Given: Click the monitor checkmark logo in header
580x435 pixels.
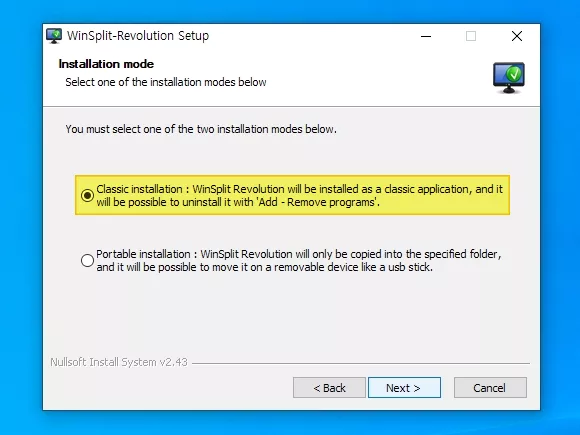Looking at the screenshot, I should coord(509,78).
